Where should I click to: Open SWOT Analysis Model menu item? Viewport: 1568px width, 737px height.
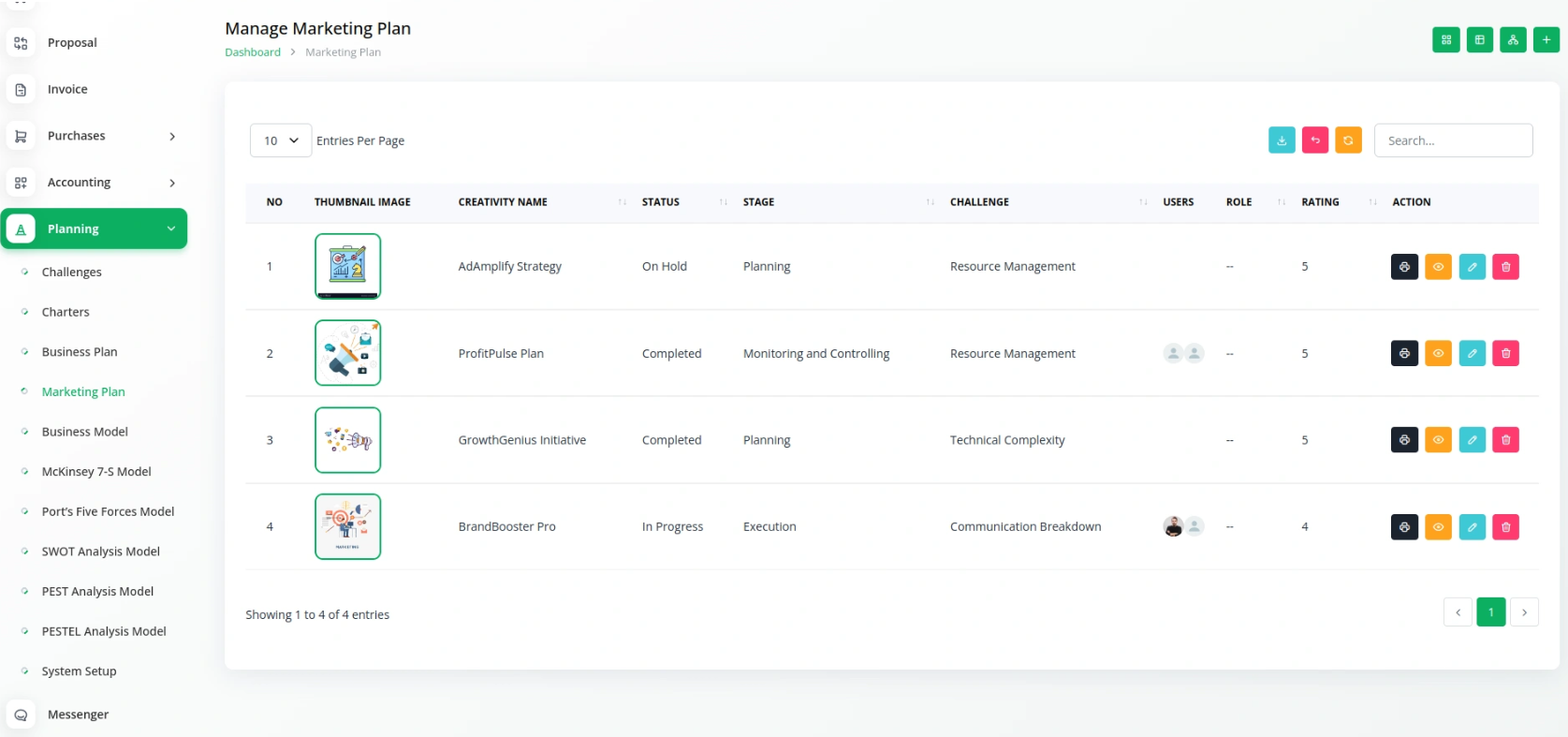[x=100, y=552]
